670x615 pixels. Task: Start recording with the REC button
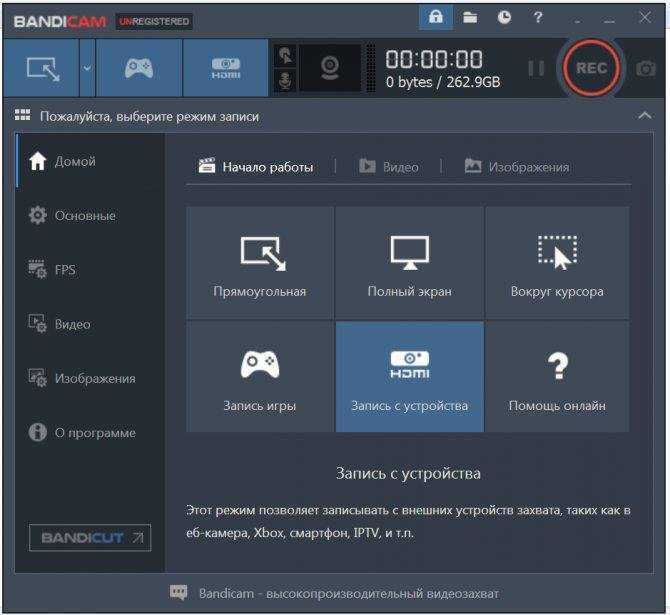pyautogui.click(x=591, y=68)
